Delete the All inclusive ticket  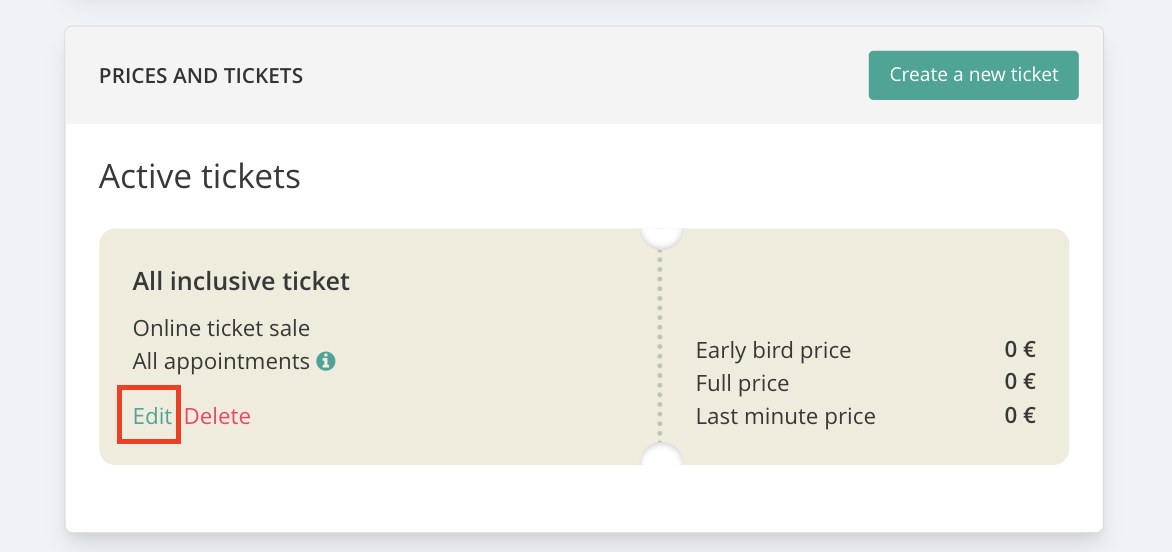[x=218, y=416]
